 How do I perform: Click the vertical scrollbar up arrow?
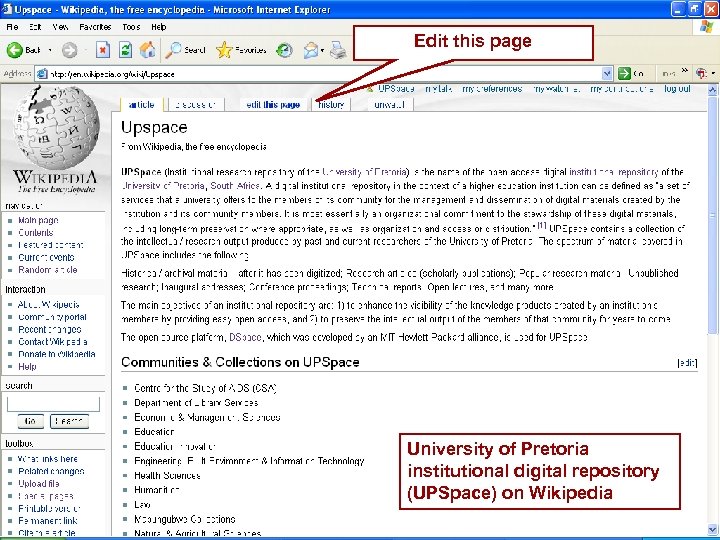click(x=712, y=90)
